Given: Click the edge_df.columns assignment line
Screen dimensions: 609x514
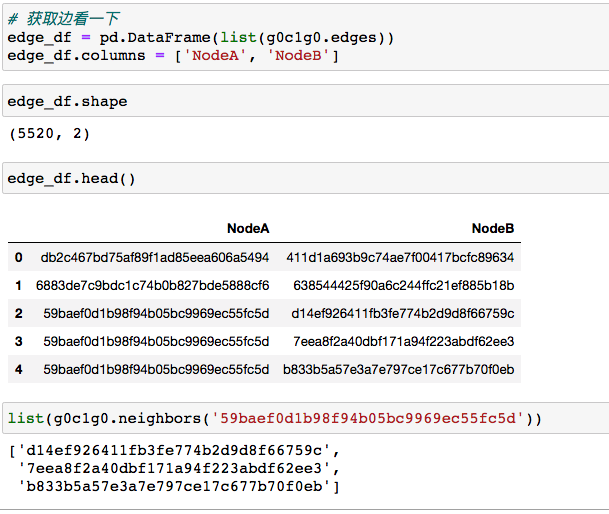Looking at the screenshot, I should click(x=173, y=56).
